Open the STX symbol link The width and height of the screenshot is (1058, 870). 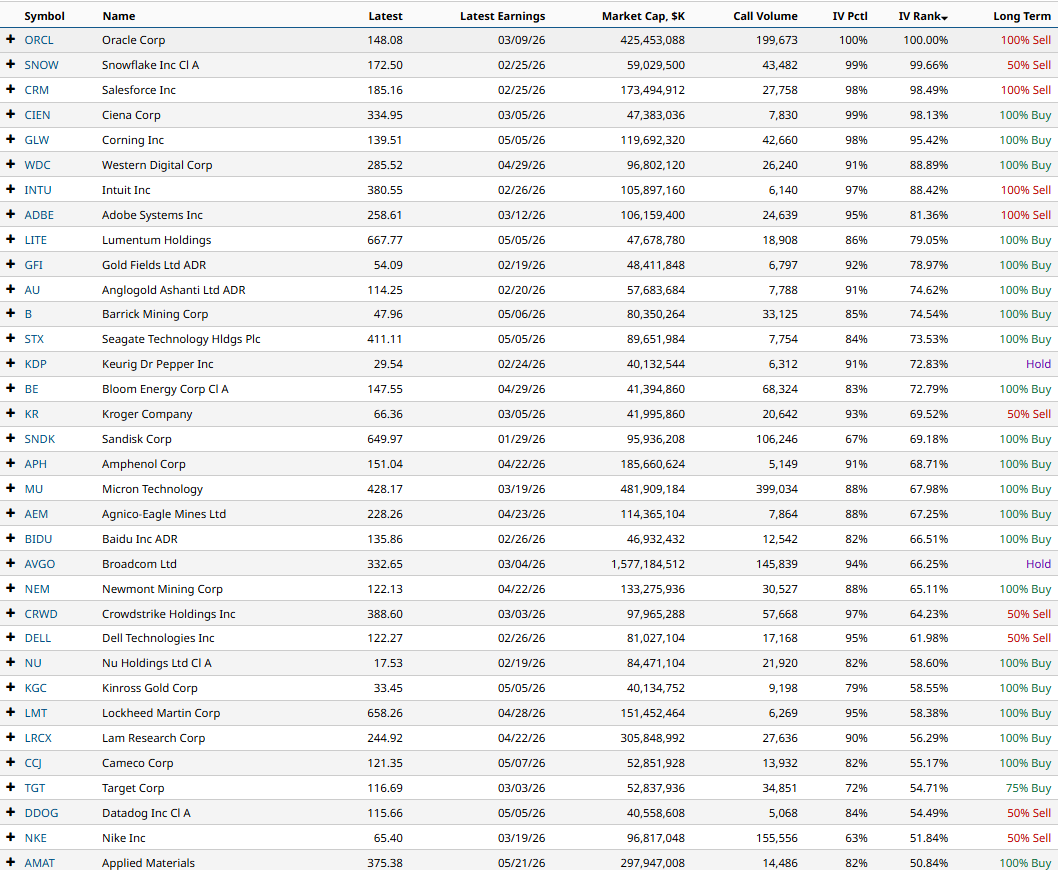tap(34, 339)
